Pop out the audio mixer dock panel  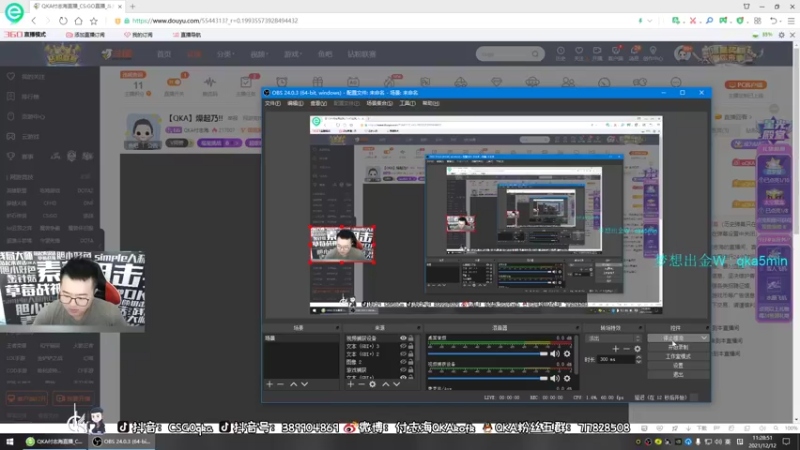click(577, 328)
